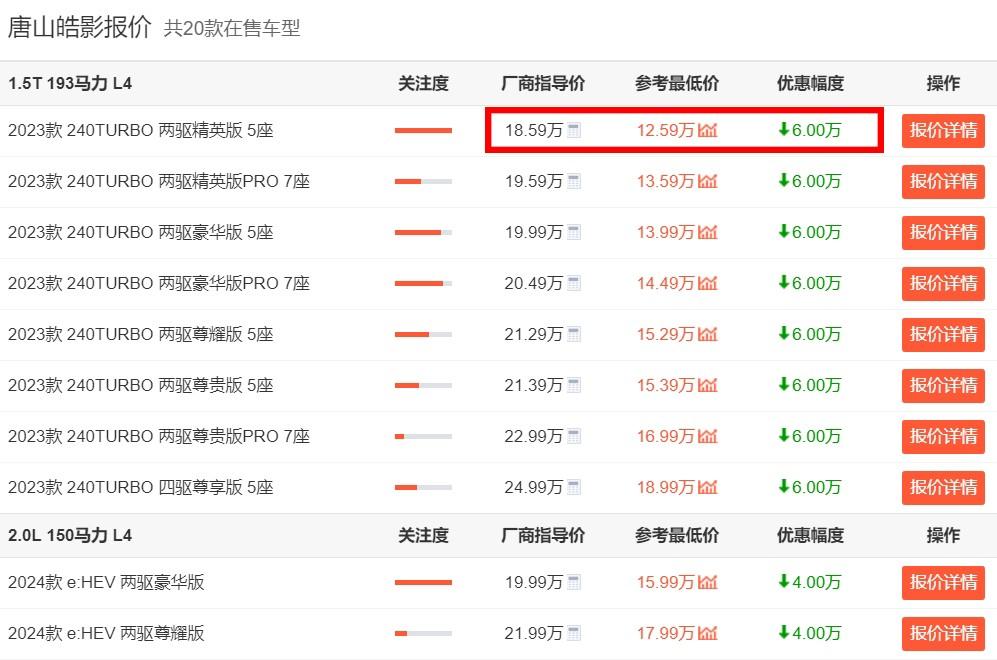The image size is (997, 660).
Task: Open calculator icon next to 19.59万
Action: (x=574, y=181)
